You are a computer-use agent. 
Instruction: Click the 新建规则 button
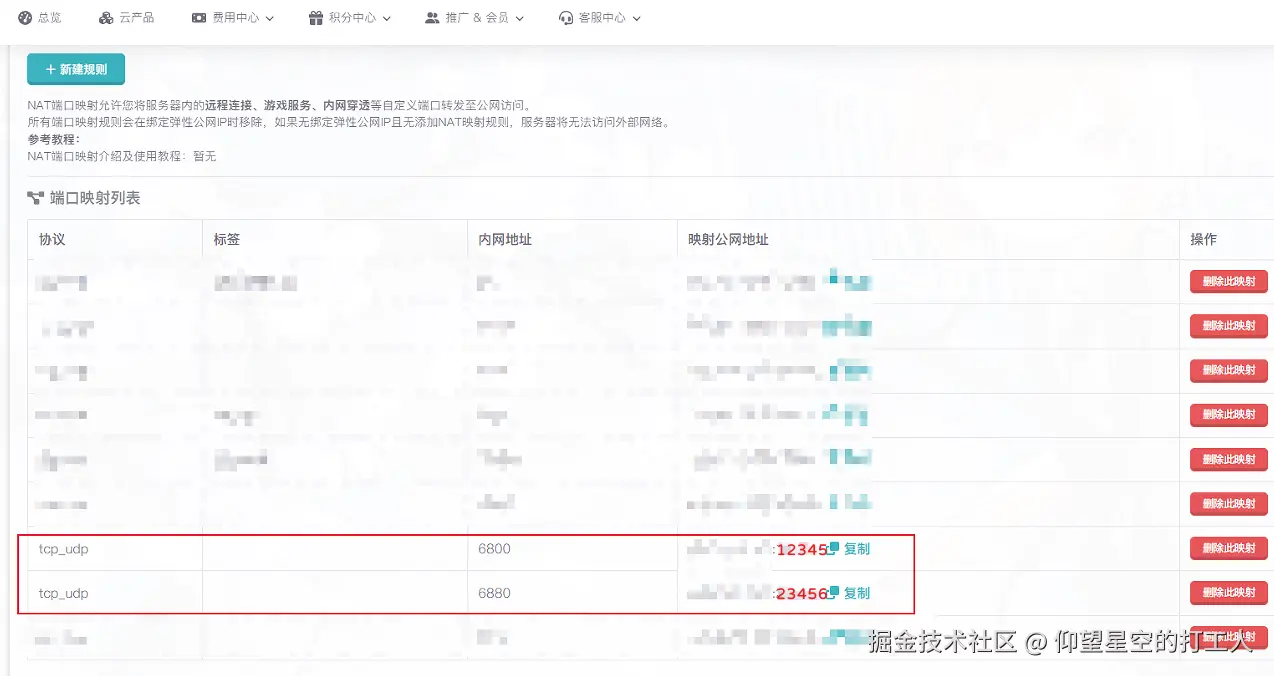click(x=76, y=70)
